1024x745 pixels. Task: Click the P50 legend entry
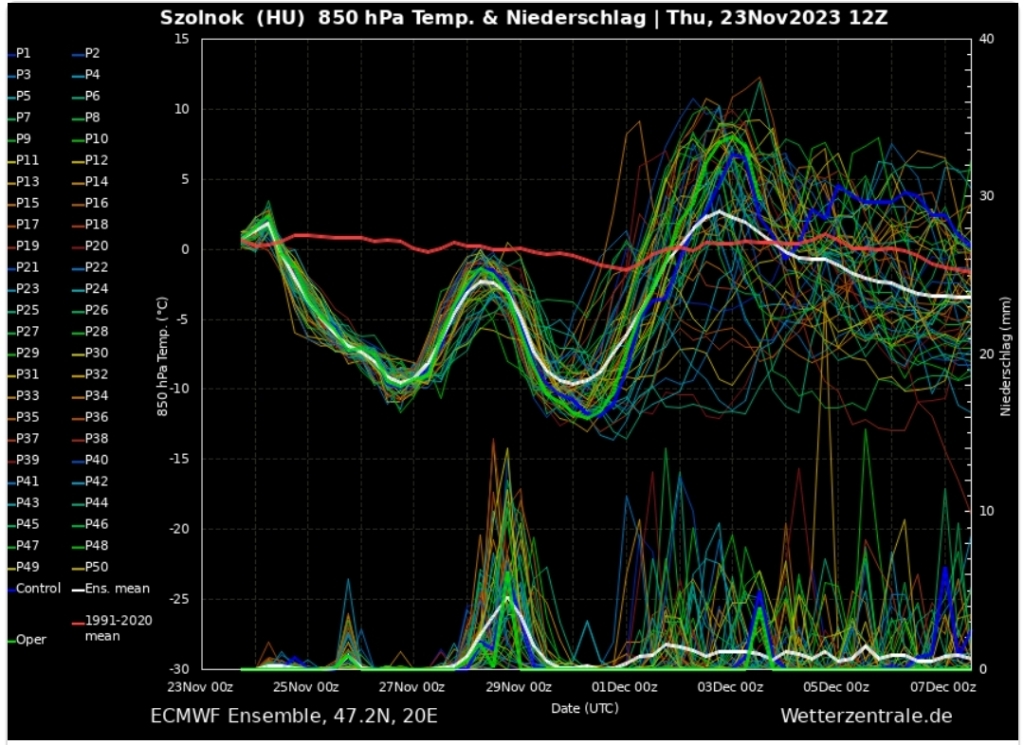click(x=96, y=567)
